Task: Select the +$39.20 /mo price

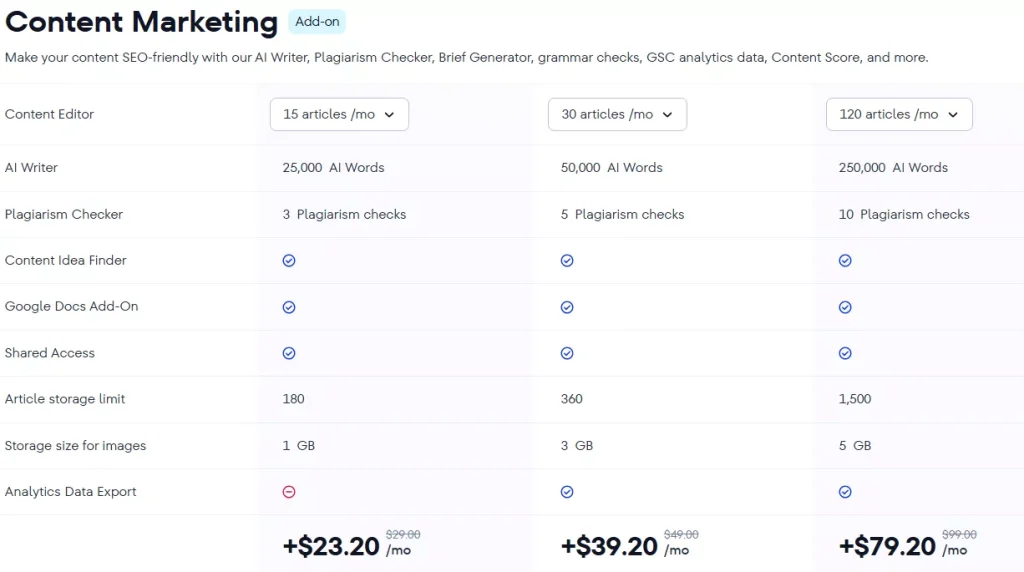Action: click(610, 546)
